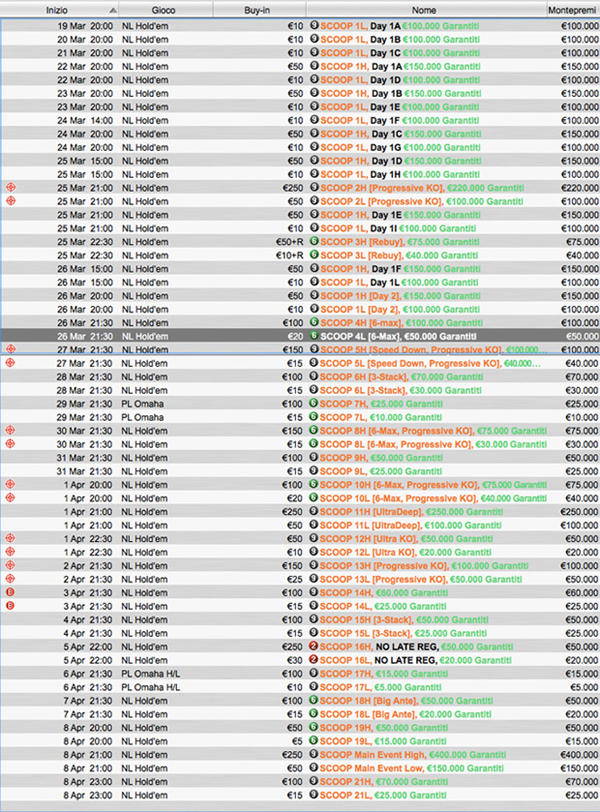
Task: Click 'PL Omaha' game in SCOOP 7H row
Action: [x=142, y=404]
